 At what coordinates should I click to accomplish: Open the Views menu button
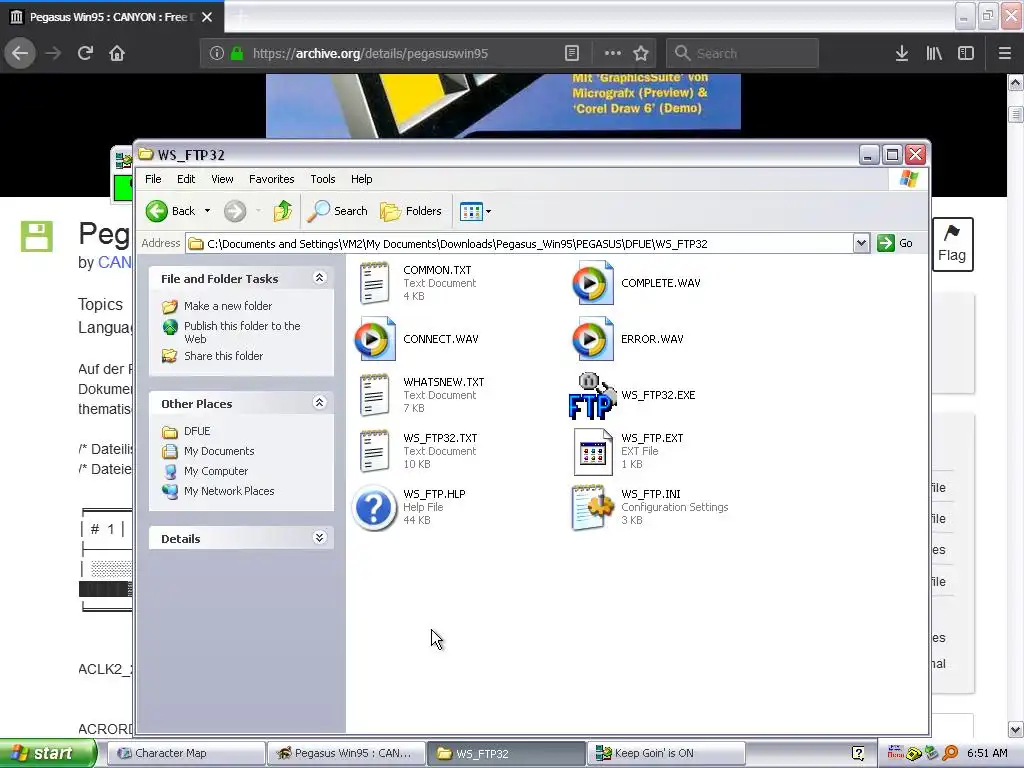[x=475, y=211]
